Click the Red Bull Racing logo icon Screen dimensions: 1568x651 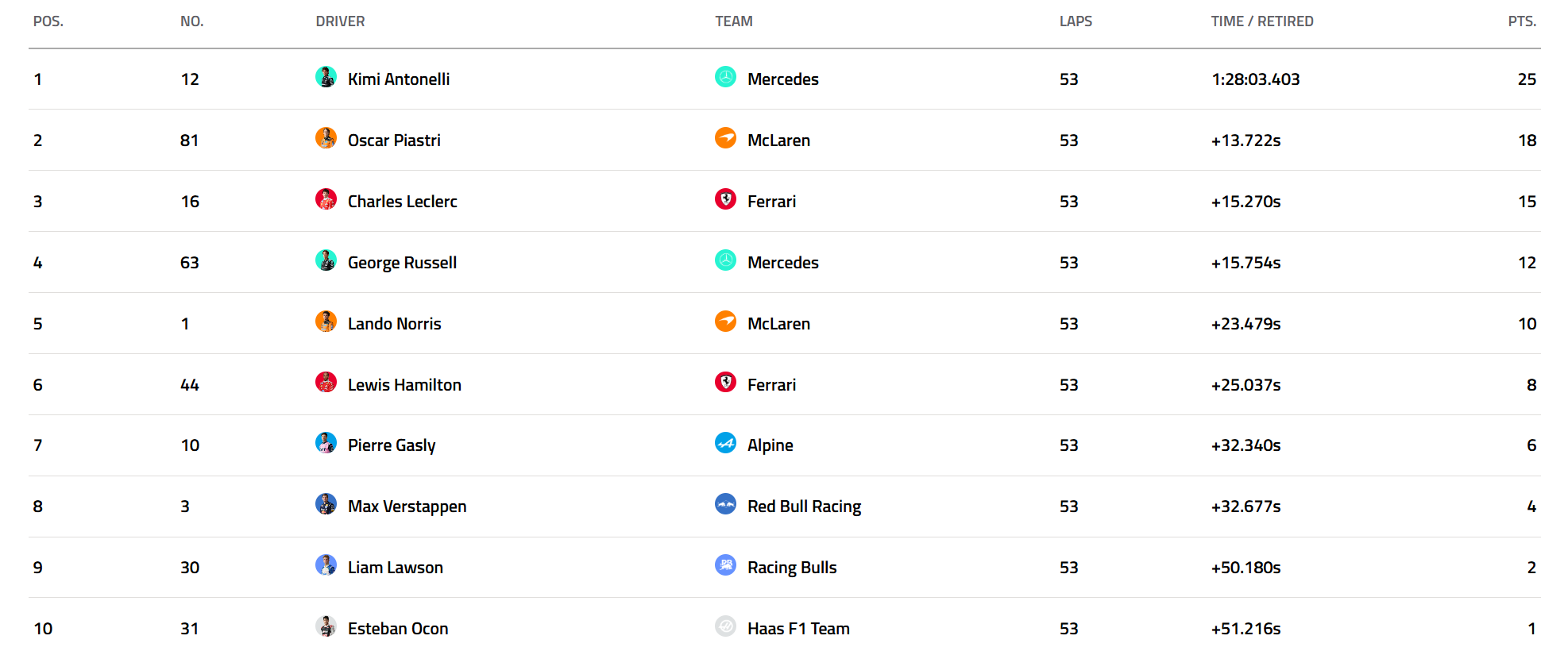[x=725, y=504]
